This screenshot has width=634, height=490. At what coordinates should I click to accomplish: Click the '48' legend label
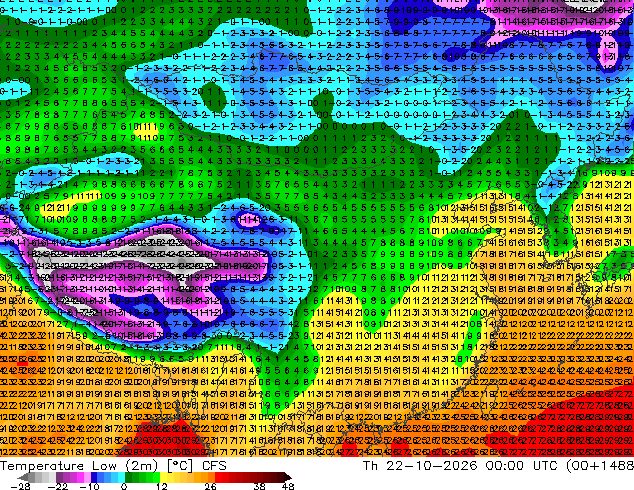[288, 486]
